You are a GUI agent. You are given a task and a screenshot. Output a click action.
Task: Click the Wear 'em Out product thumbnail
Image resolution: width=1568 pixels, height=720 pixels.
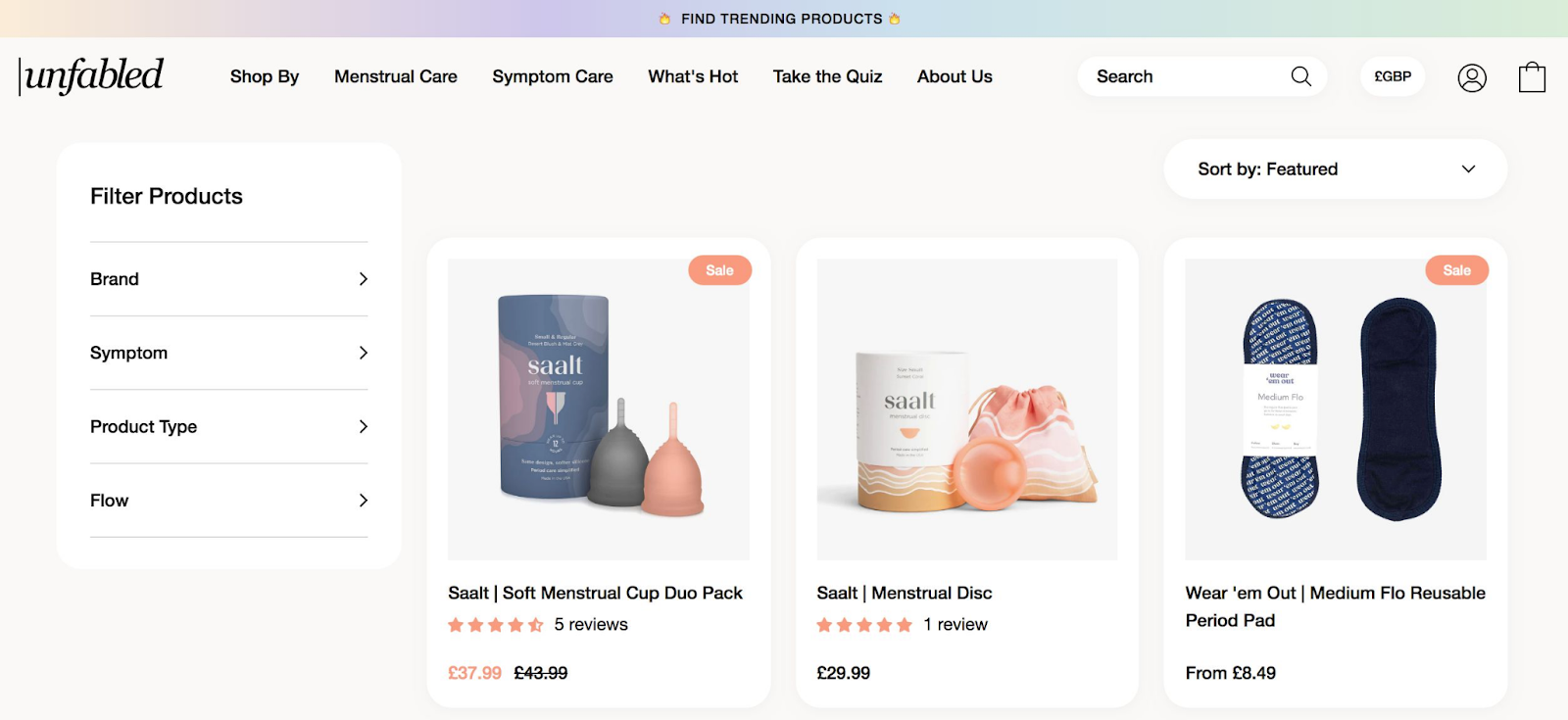[1334, 408]
